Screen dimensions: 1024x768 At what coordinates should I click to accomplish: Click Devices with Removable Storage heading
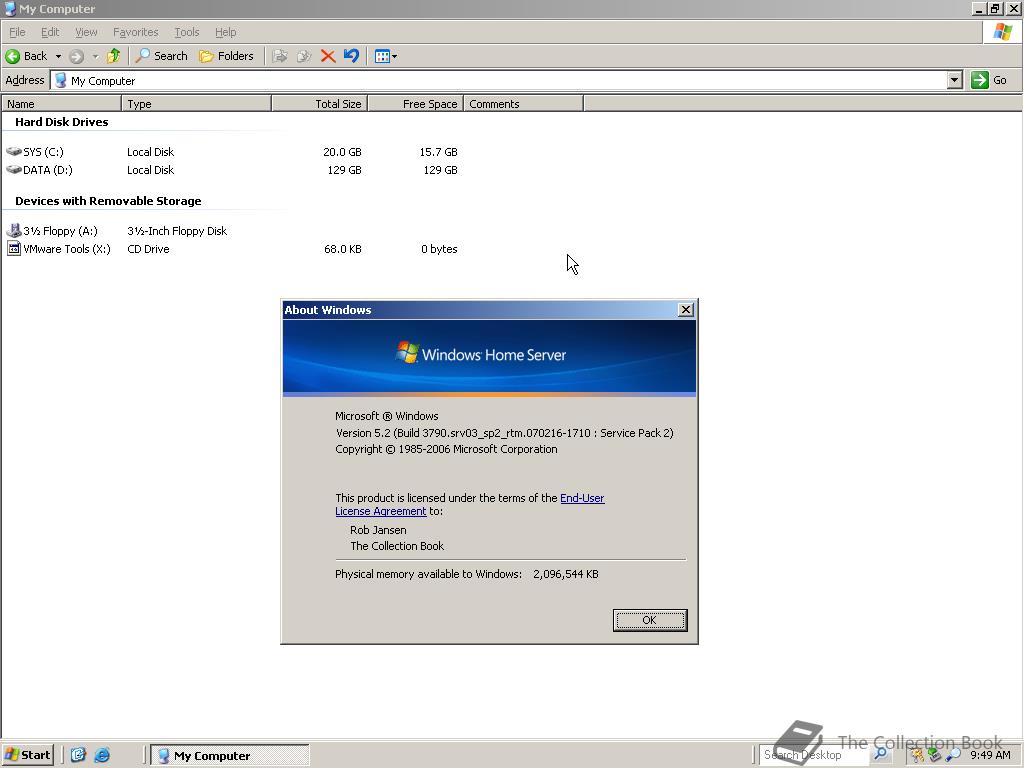[x=108, y=201]
